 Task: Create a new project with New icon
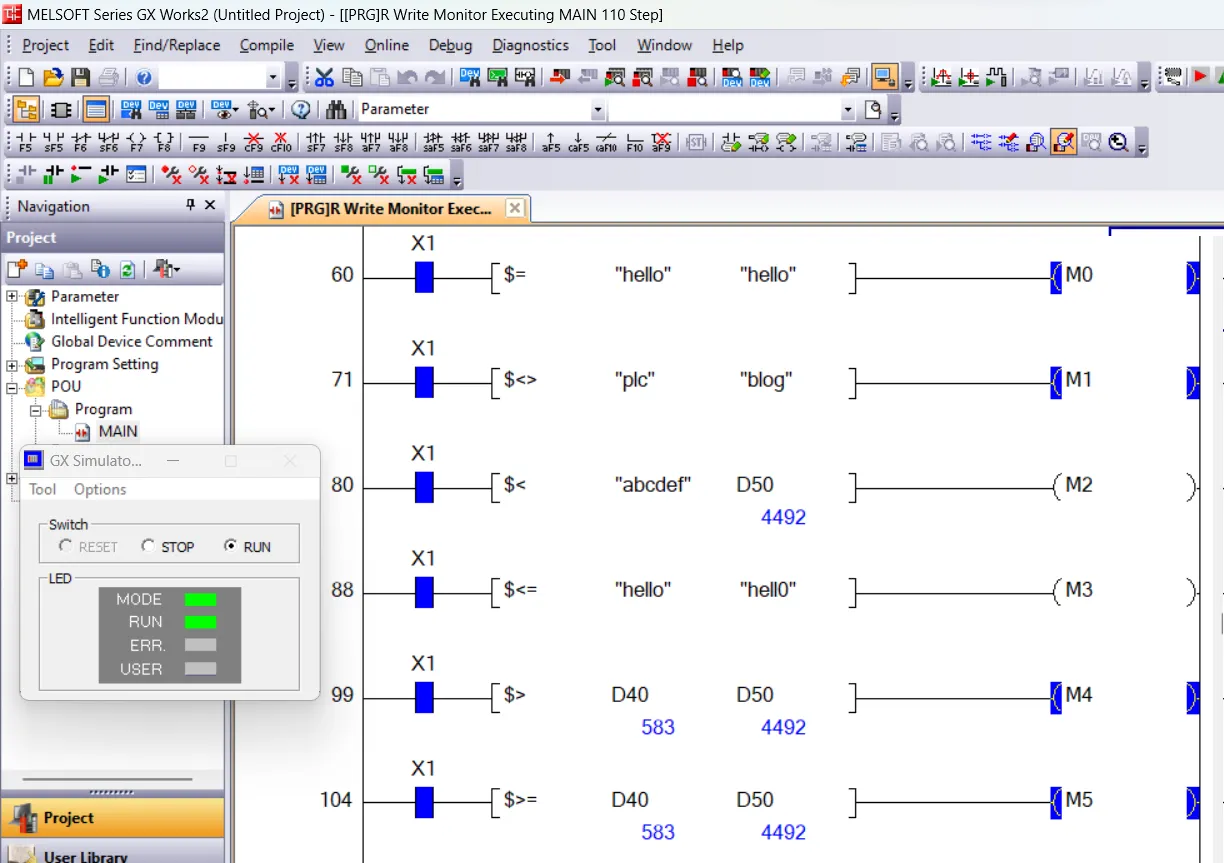click(26, 77)
